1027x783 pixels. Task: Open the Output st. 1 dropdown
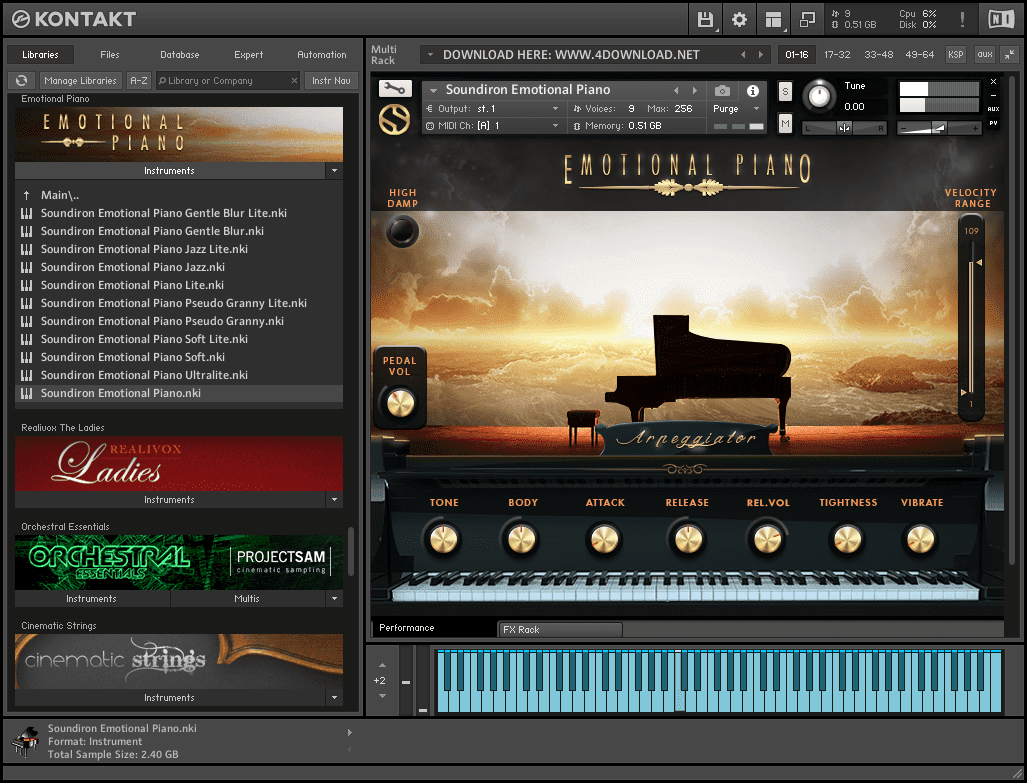[x=492, y=109]
